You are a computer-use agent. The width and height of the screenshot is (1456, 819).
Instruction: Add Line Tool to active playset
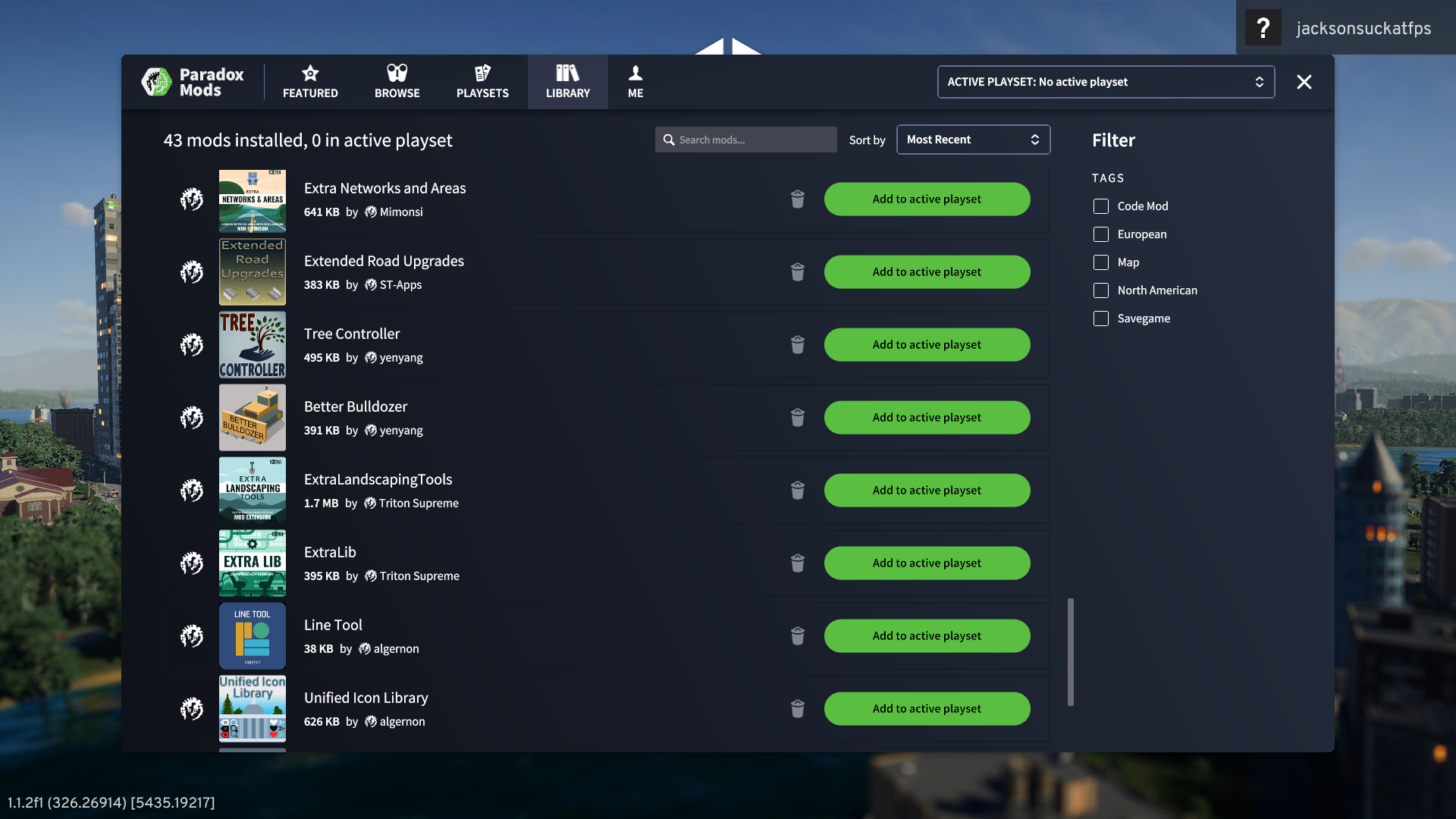point(927,635)
